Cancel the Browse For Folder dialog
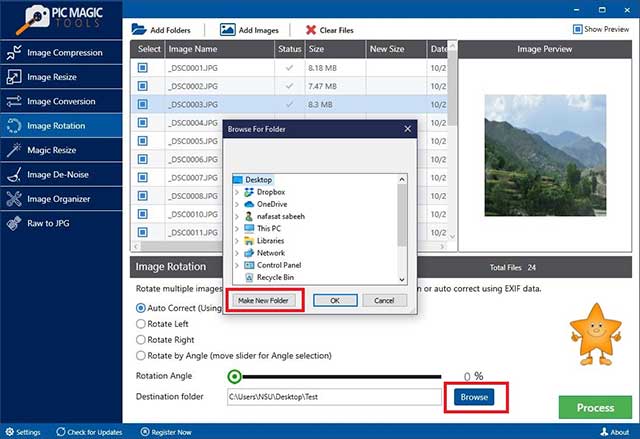Screen dimensions: 640x439 click(x=384, y=301)
